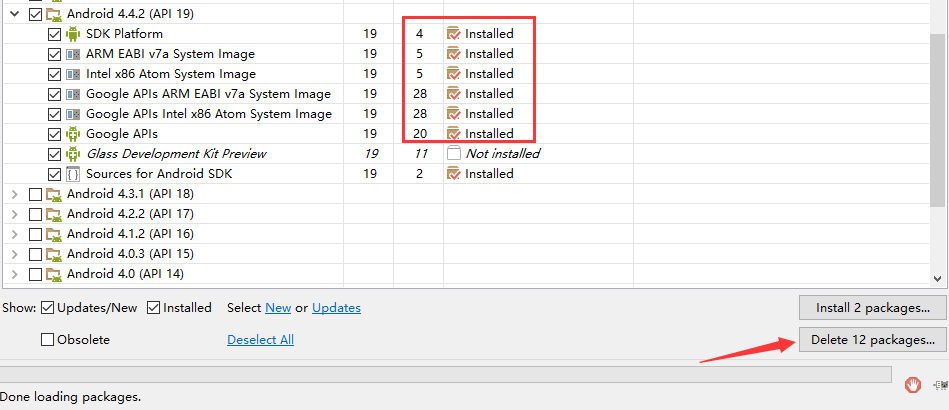
Task: Select the Glass Development Kit Preview row text
Action: (x=176, y=154)
